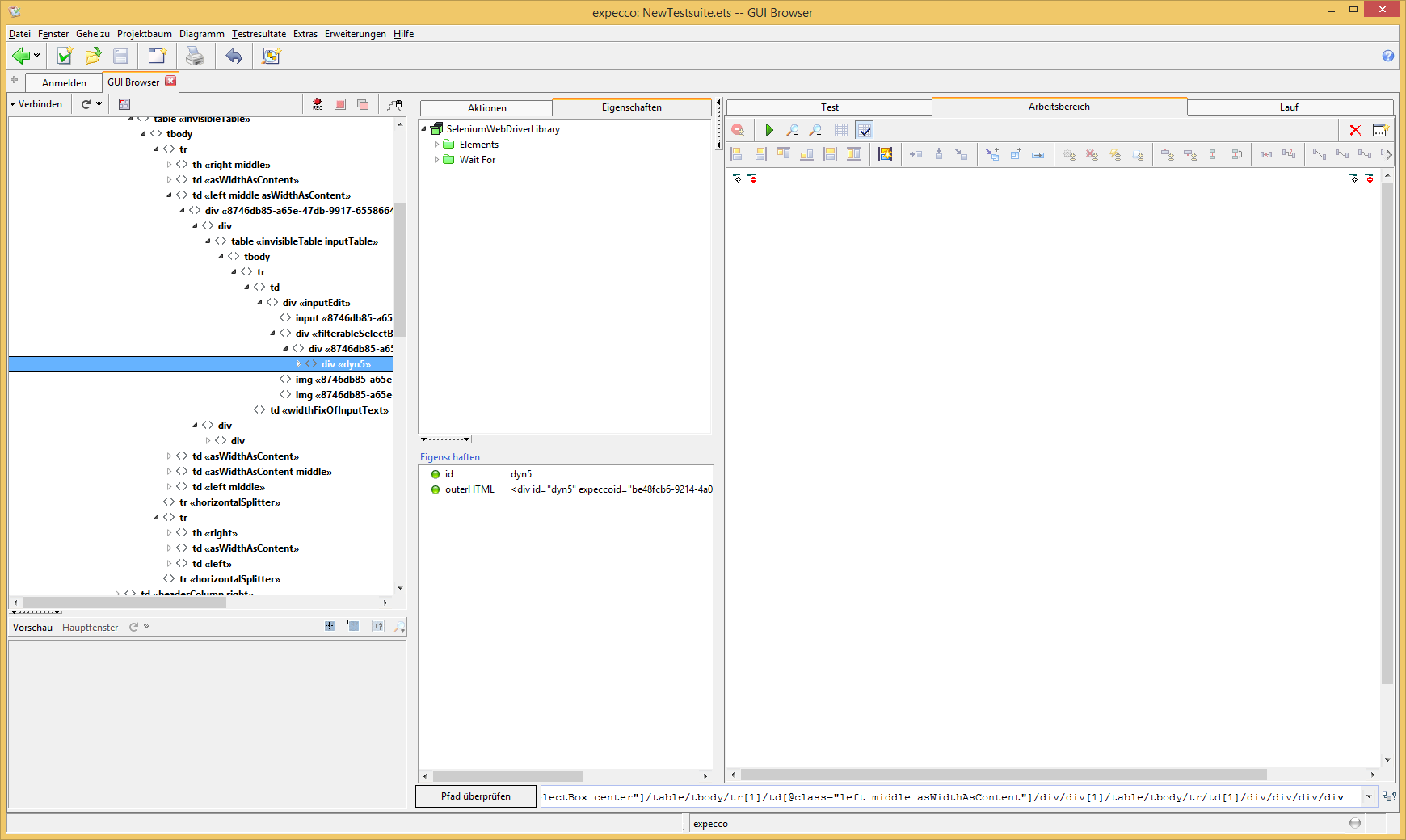Screen dimensions: 1406x840
Task: Expand the Elements folder node
Action: click(437, 145)
